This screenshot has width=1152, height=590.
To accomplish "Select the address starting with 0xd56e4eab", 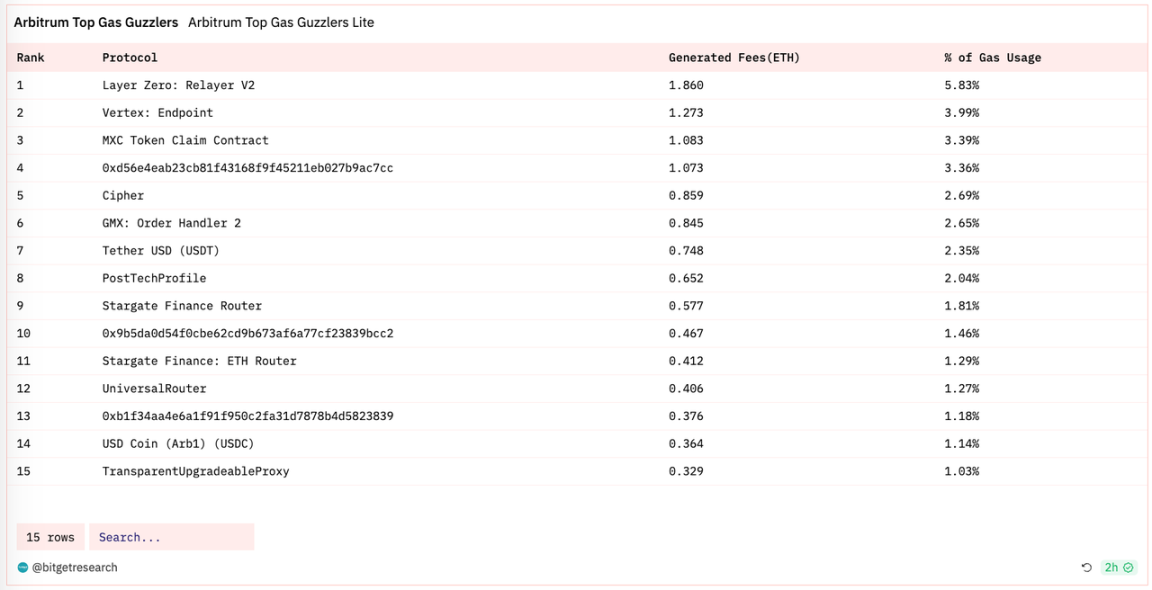I will click(x=247, y=168).
